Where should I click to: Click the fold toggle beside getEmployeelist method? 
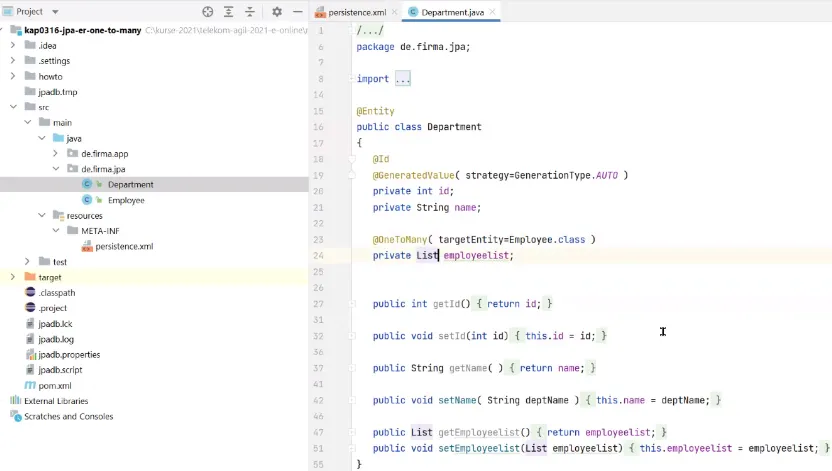pyautogui.click(x=352, y=432)
